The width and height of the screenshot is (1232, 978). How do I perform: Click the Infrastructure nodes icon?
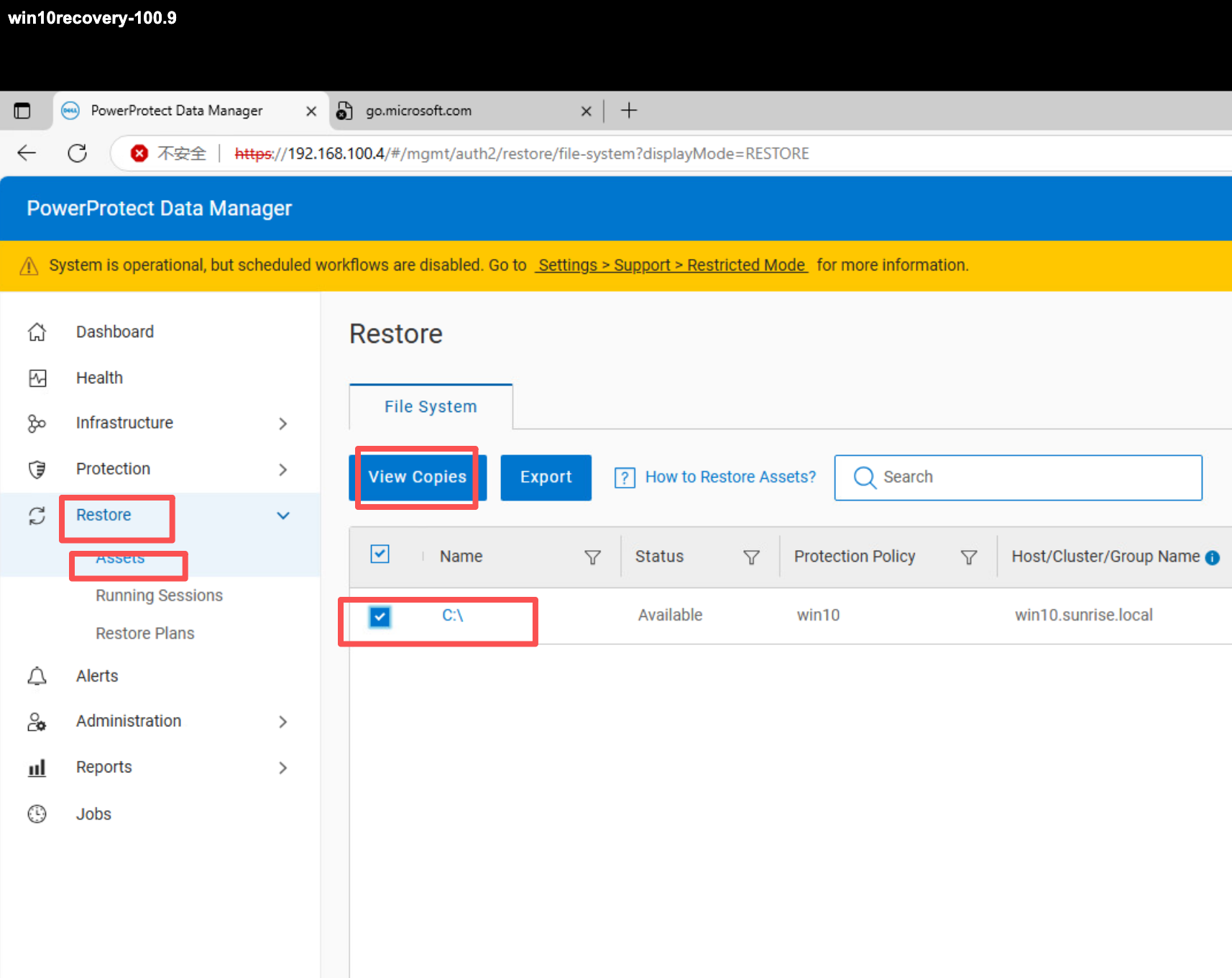pos(37,424)
